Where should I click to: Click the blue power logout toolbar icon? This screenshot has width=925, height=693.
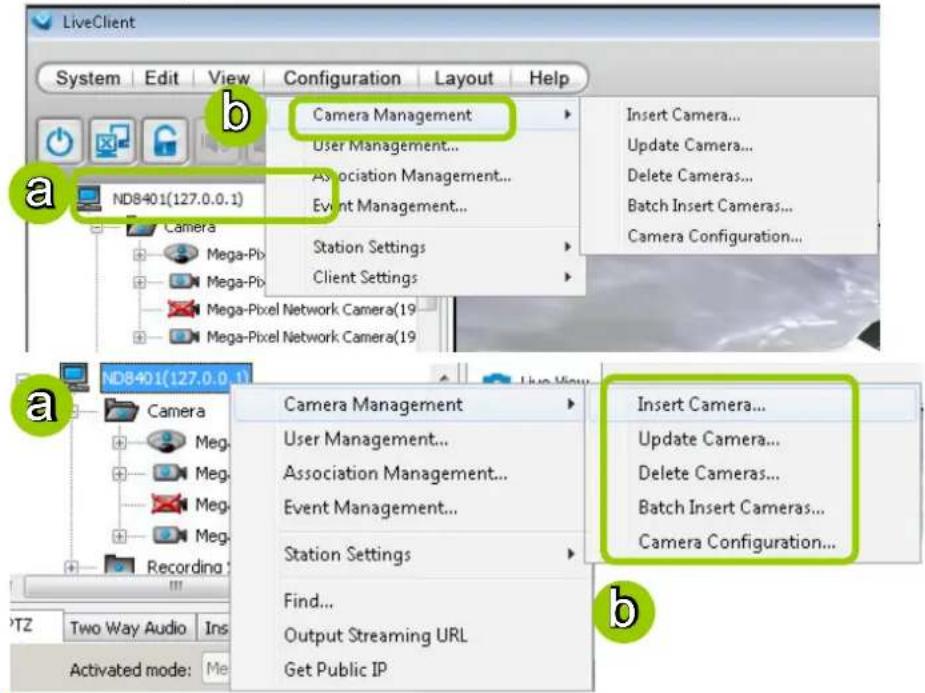60,141
